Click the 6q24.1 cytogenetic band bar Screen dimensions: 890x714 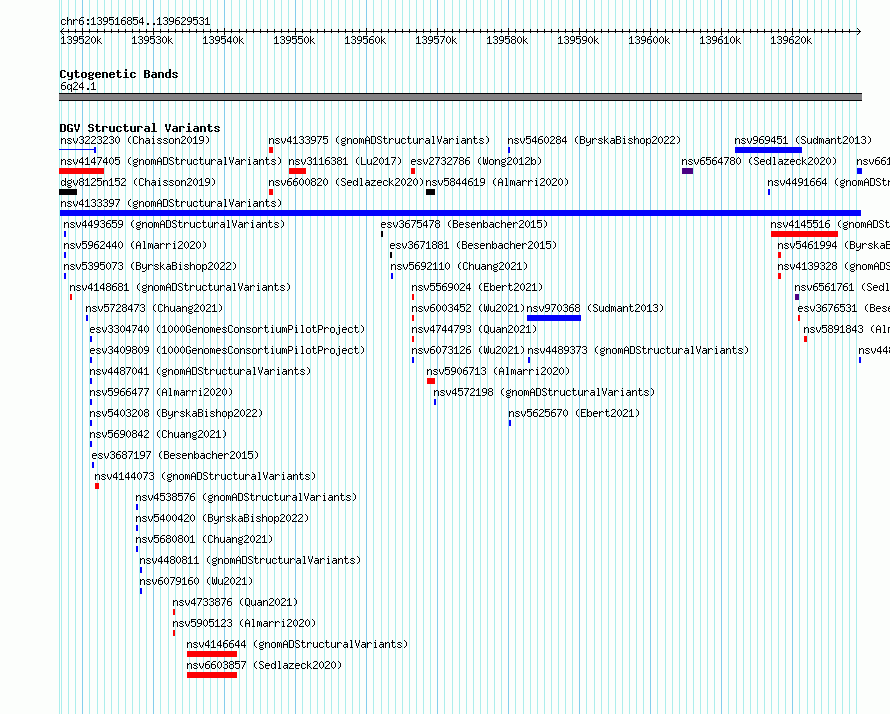pyautogui.click(x=460, y=97)
